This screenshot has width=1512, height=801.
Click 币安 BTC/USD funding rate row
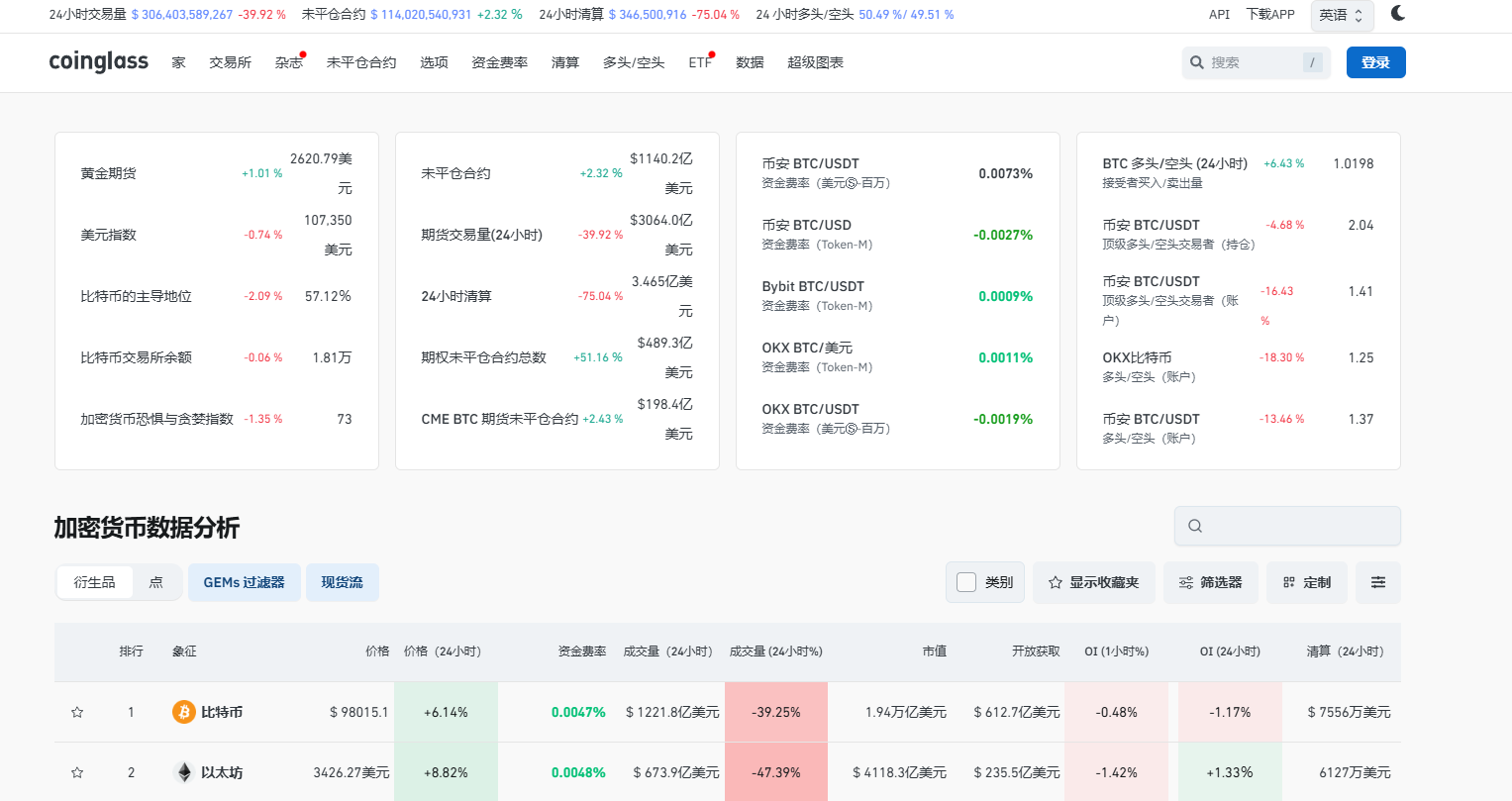[x=898, y=235]
